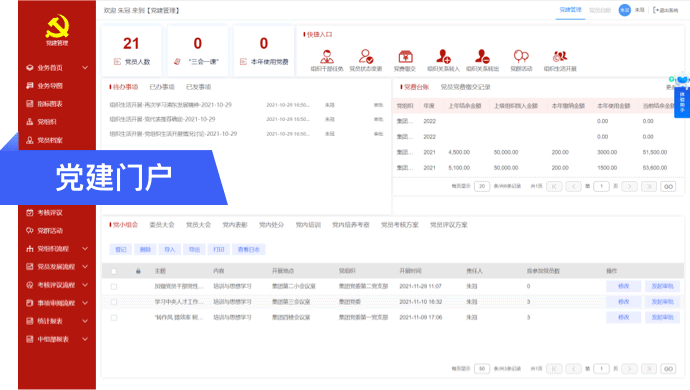Image resolution: width=690 pixels, height=390 pixels.
Task: Tick the select-all checkbox in table header
Action: (x=114, y=271)
